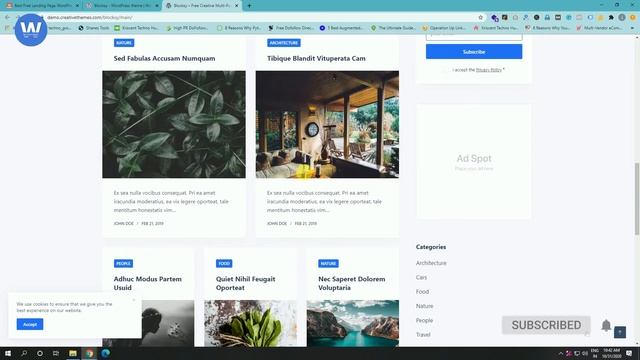Screen dimensions: 640x360
Task: Open Task View on taskbar
Action: pos(56,353)
